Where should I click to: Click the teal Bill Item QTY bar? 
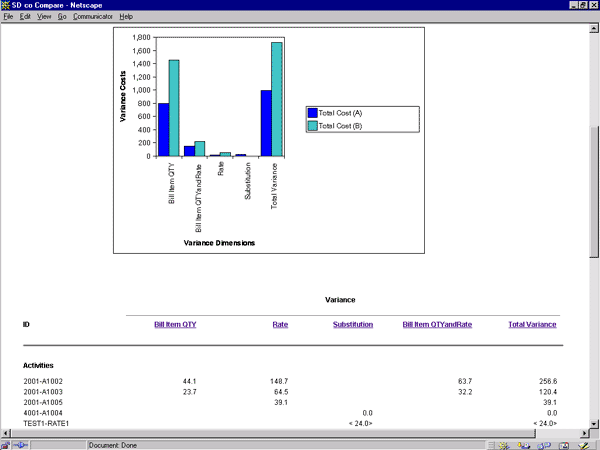[174, 108]
